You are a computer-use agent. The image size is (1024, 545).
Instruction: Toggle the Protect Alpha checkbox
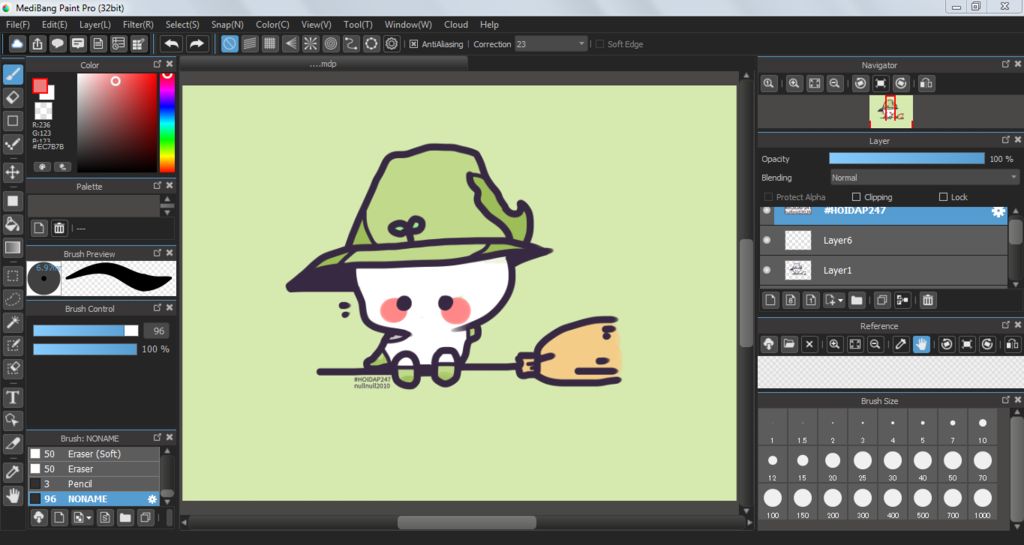pos(769,197)
